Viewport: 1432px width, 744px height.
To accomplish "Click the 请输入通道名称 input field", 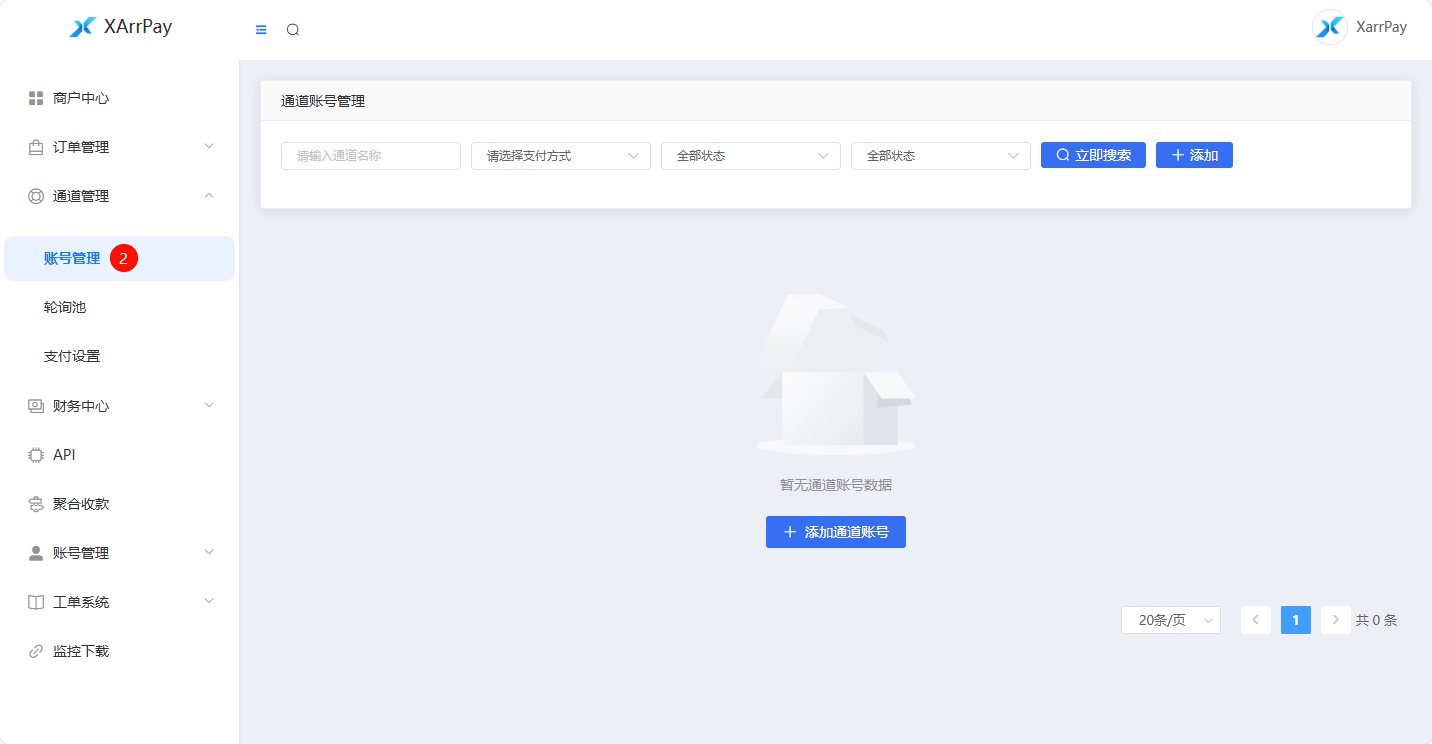I will point(370,156).
